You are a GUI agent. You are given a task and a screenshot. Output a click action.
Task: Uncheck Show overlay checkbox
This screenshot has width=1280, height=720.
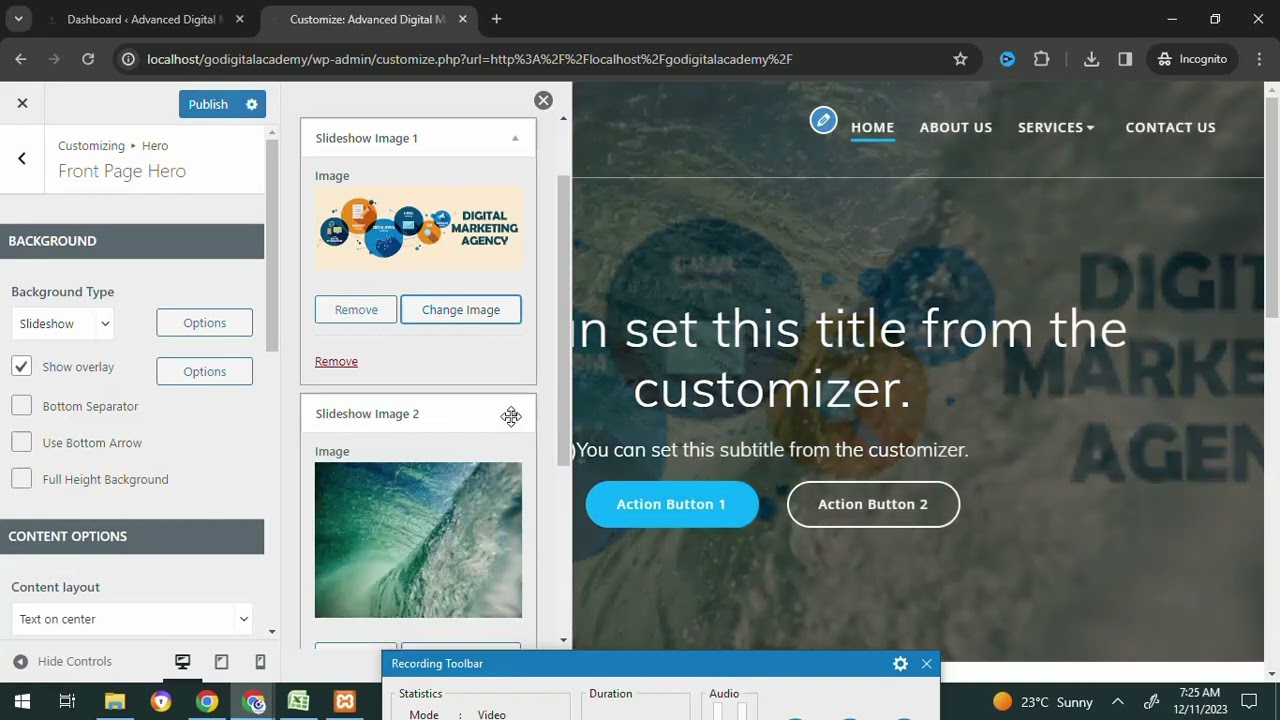pyautogui.click(x=22, y=367)
